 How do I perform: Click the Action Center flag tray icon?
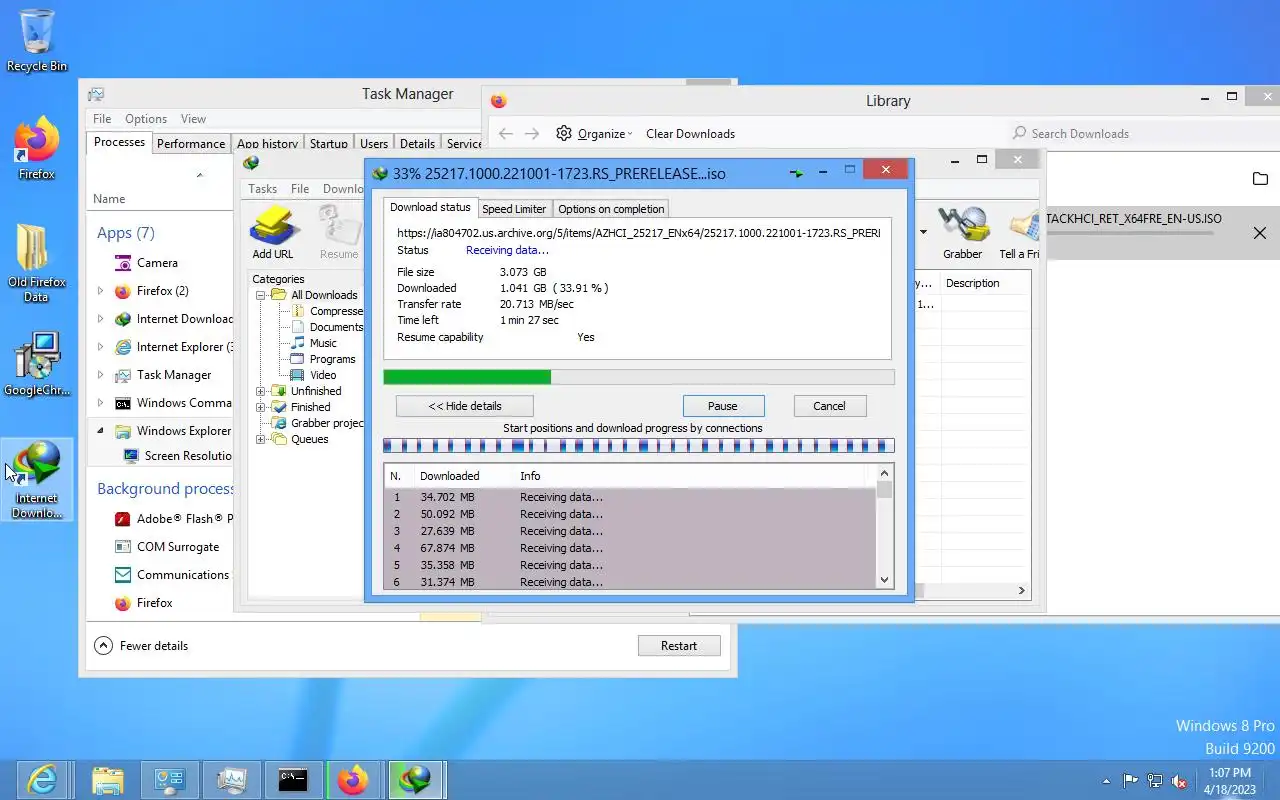point(1131,781)
